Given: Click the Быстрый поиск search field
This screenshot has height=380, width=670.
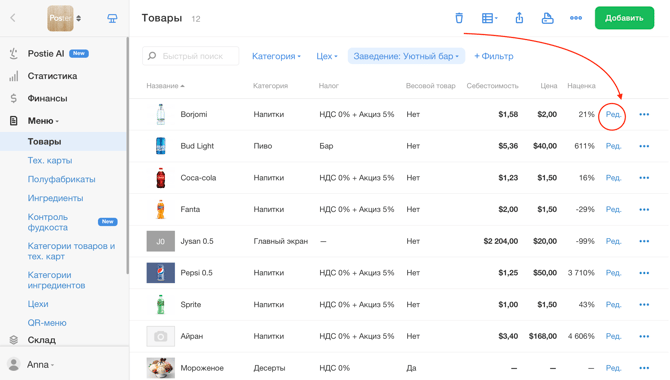Looking at the screenshot, I should pyautogui.click(x=191, y=56).
